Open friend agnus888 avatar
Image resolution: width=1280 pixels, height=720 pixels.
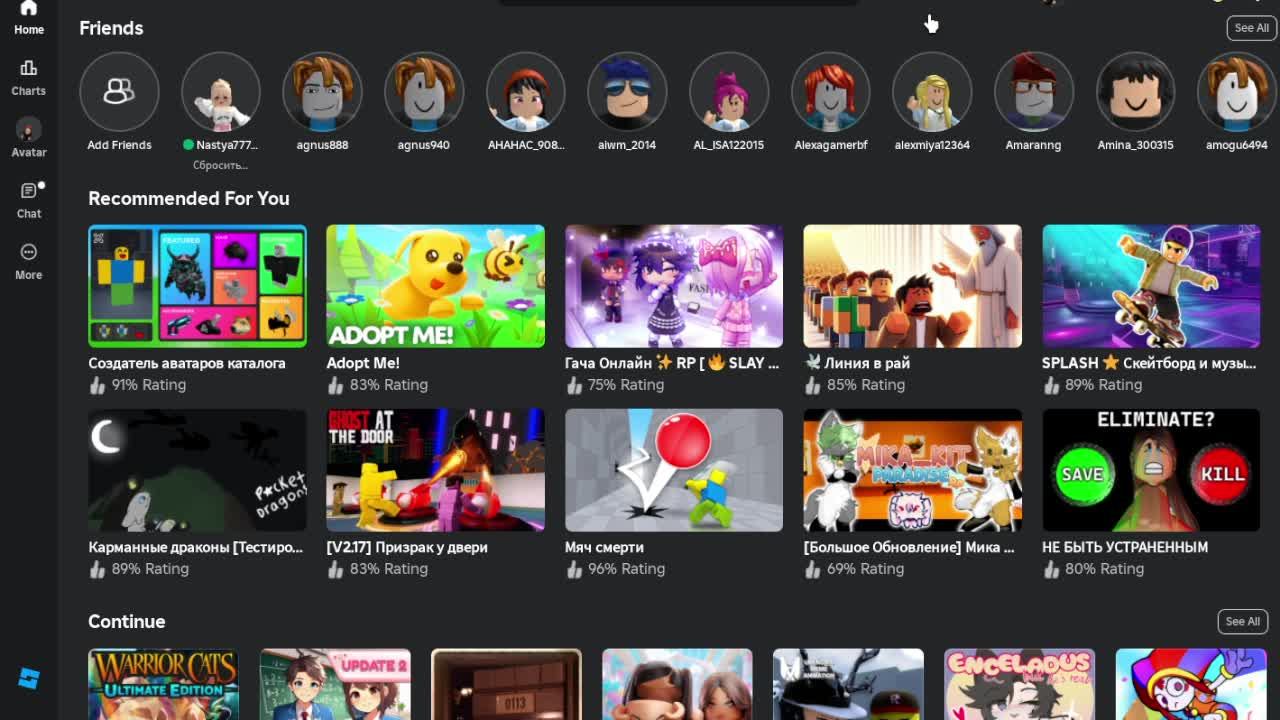pyautogui.click(x=322, y=92)
